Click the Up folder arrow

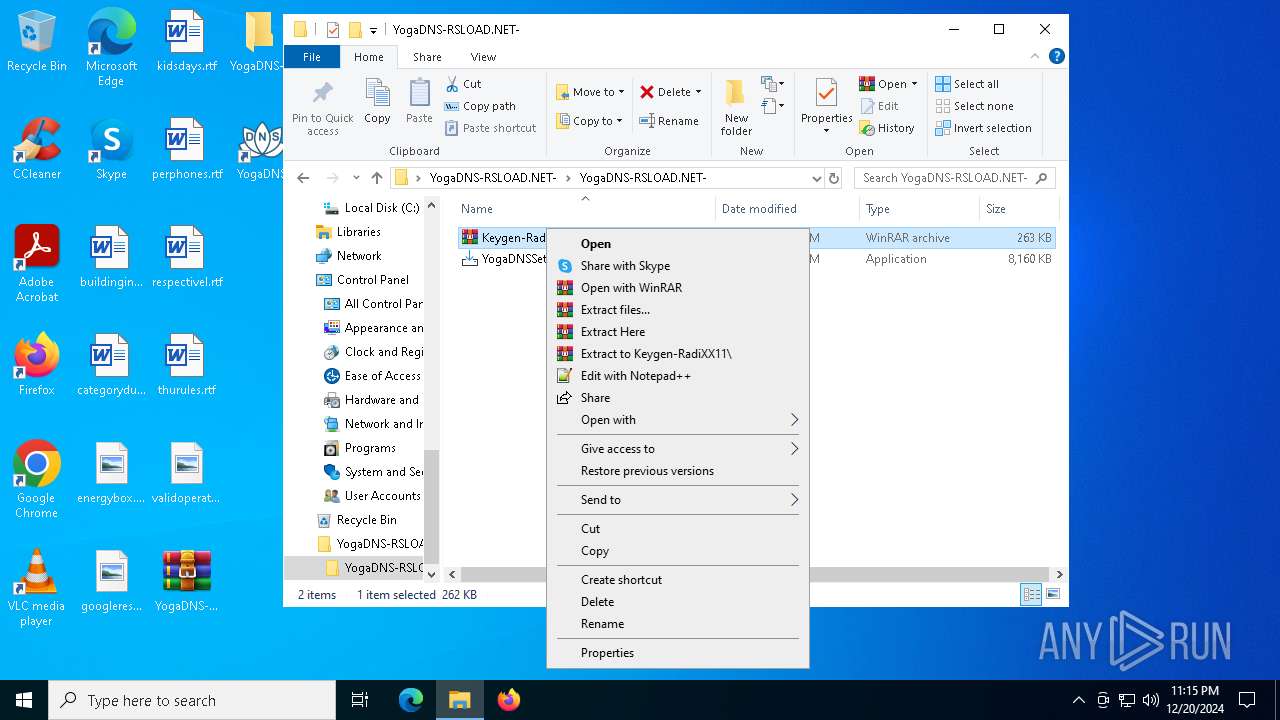pos(376,178)
